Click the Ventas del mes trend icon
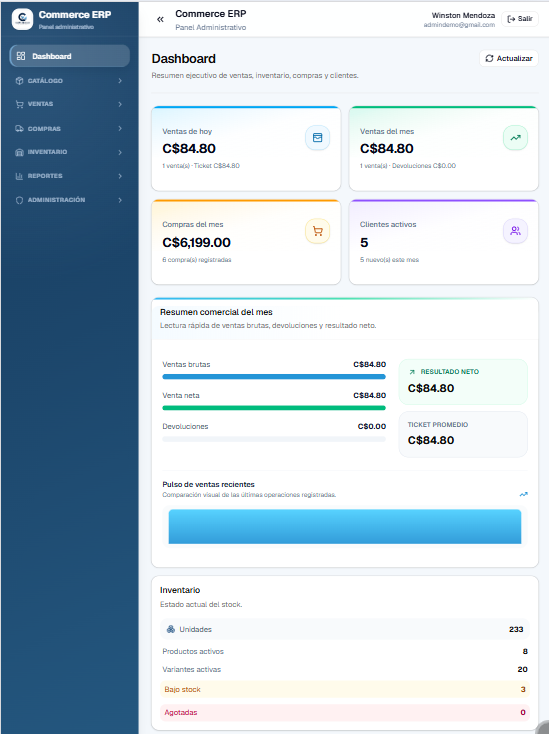The image size is (549, 734). 515,138
